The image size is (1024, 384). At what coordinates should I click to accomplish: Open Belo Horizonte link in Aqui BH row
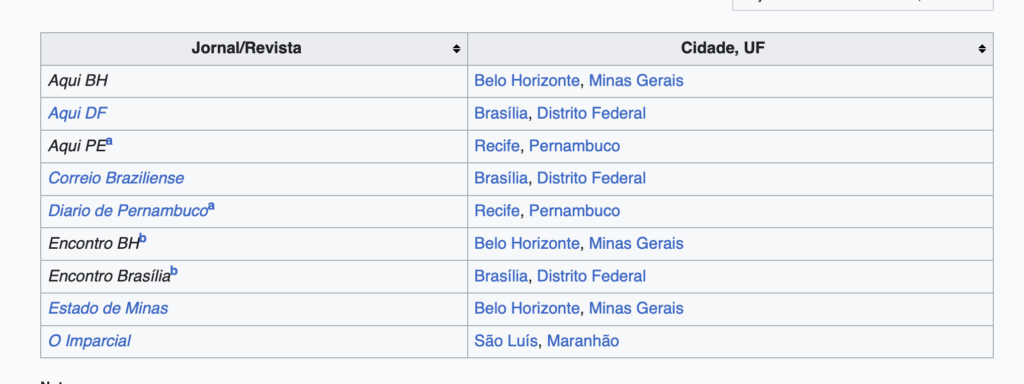pyautogui.click(x=526, y=81)
